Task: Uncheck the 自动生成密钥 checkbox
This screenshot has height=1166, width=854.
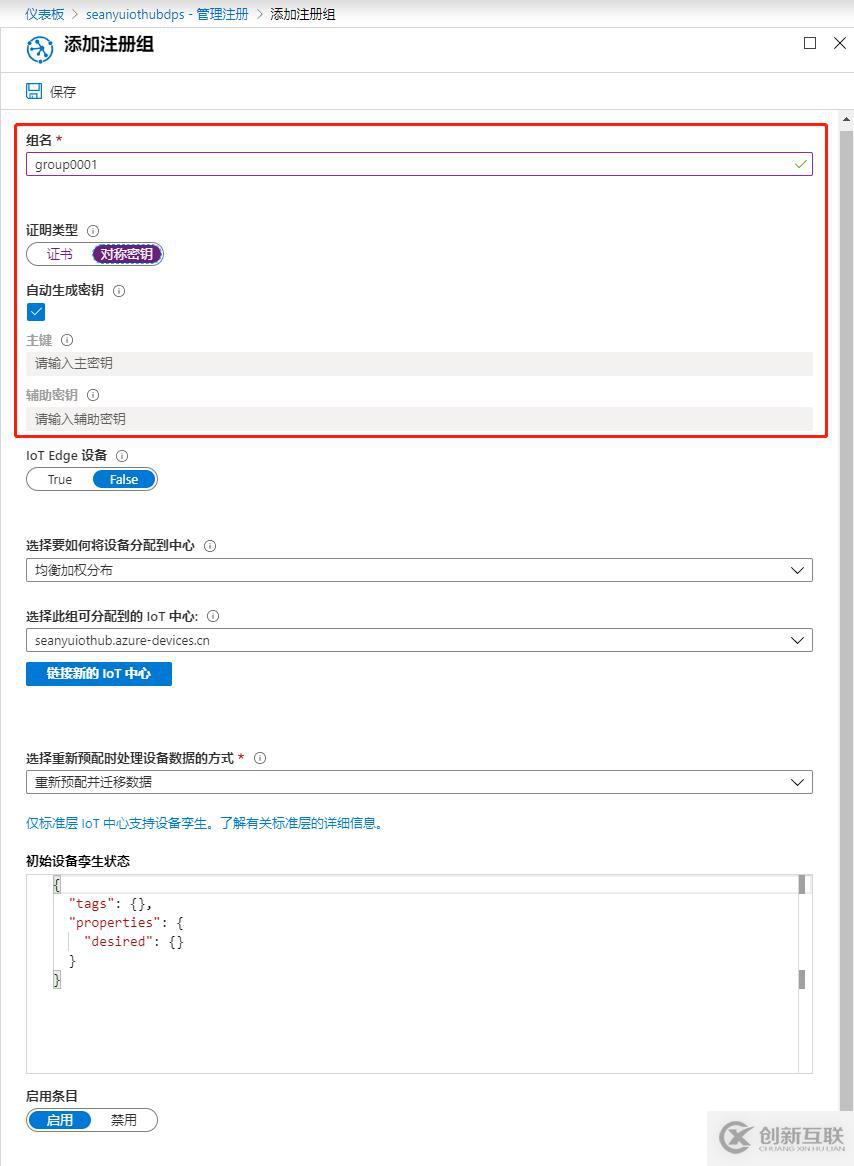Action: (x=36, y=312)
